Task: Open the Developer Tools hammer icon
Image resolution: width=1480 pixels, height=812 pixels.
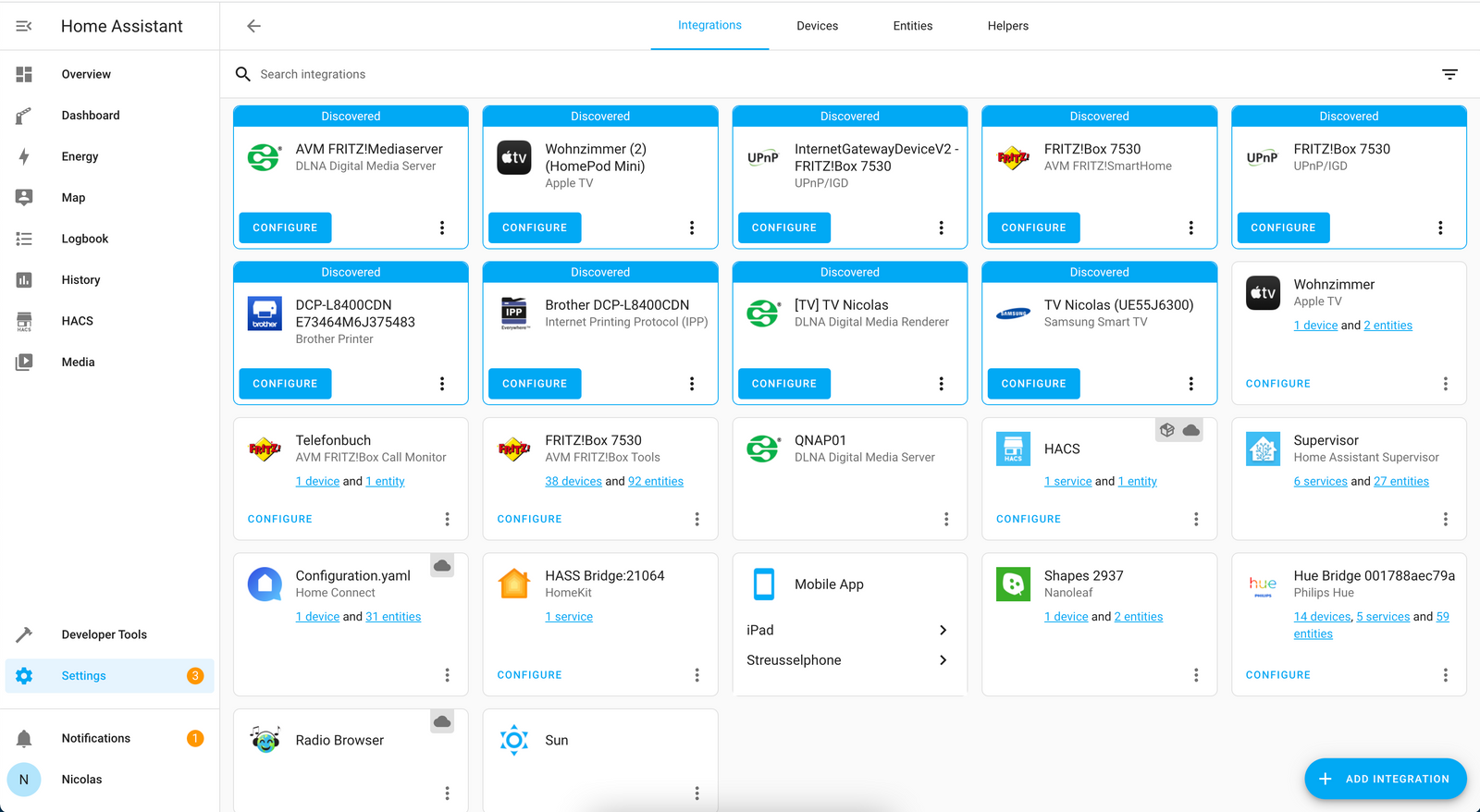Action: [24, 634]
